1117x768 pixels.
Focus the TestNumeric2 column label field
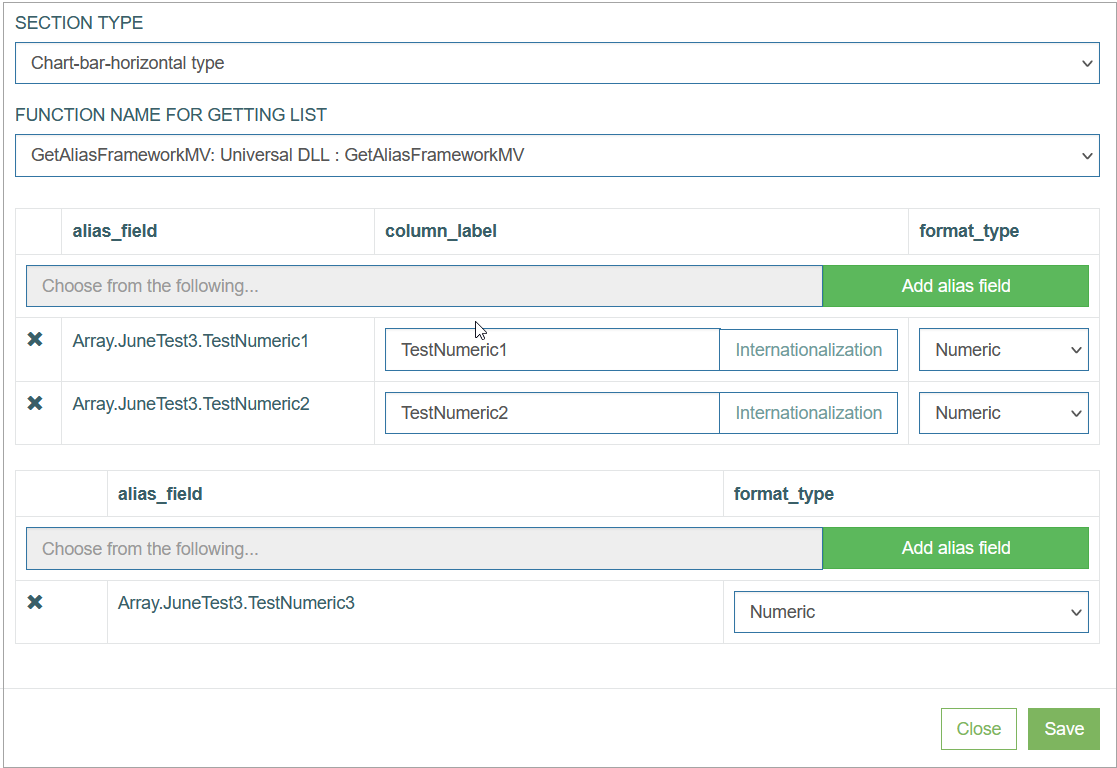click(552, 413)
